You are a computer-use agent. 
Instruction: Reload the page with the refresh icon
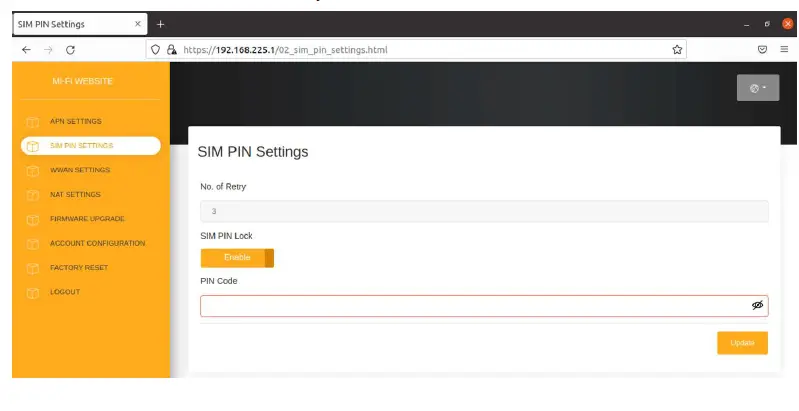pyautogui.click(x=70, y=49)
